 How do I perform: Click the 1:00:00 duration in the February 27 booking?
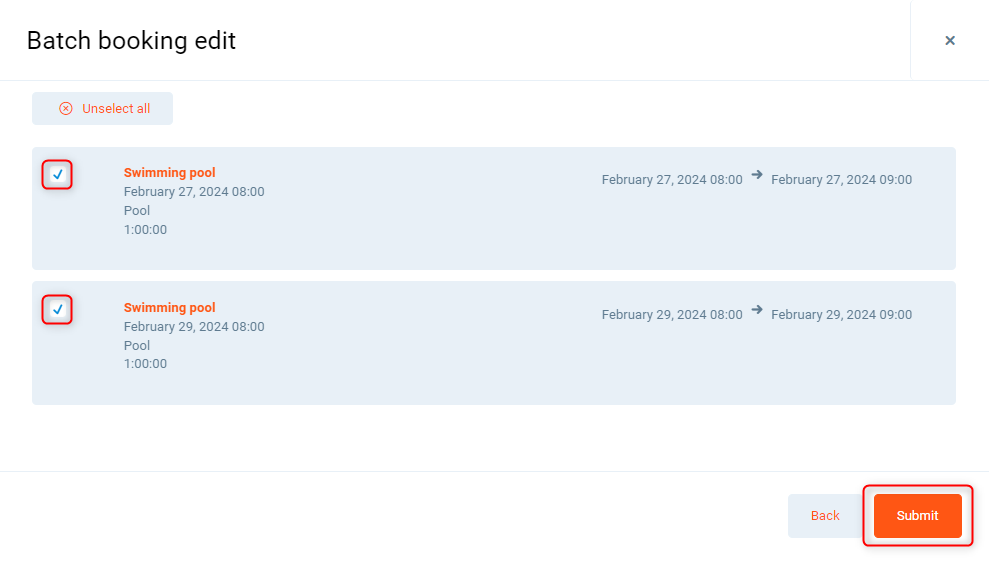coord(145,230)
